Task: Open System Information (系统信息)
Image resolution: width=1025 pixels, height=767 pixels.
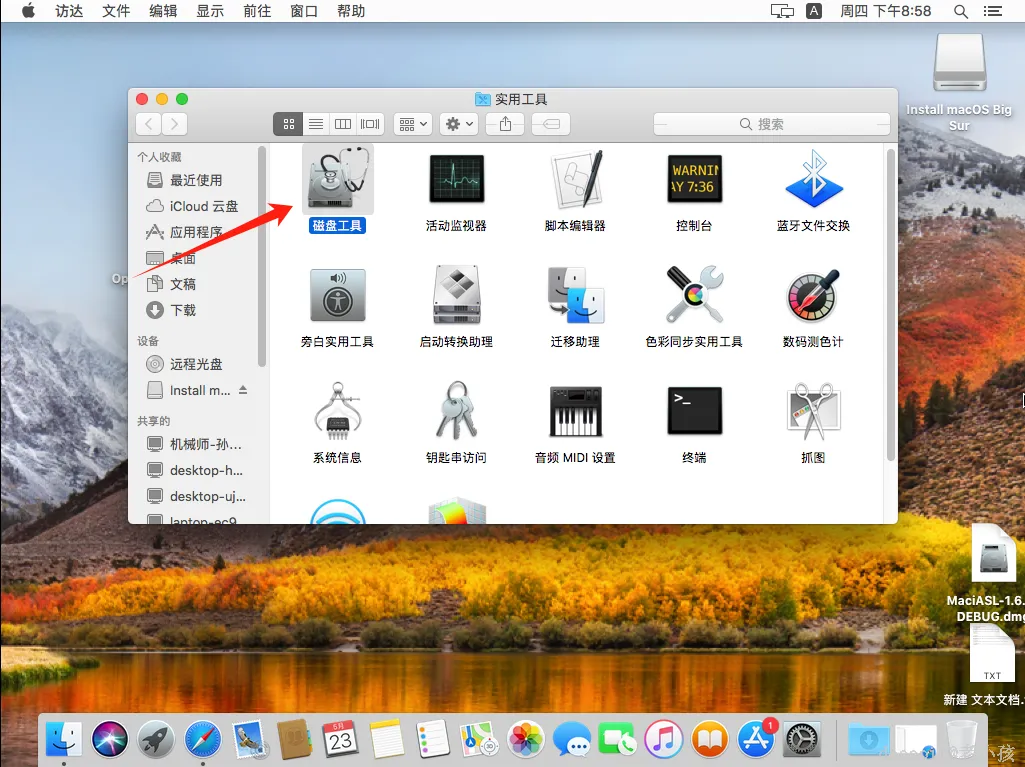Action: (337, 411)
